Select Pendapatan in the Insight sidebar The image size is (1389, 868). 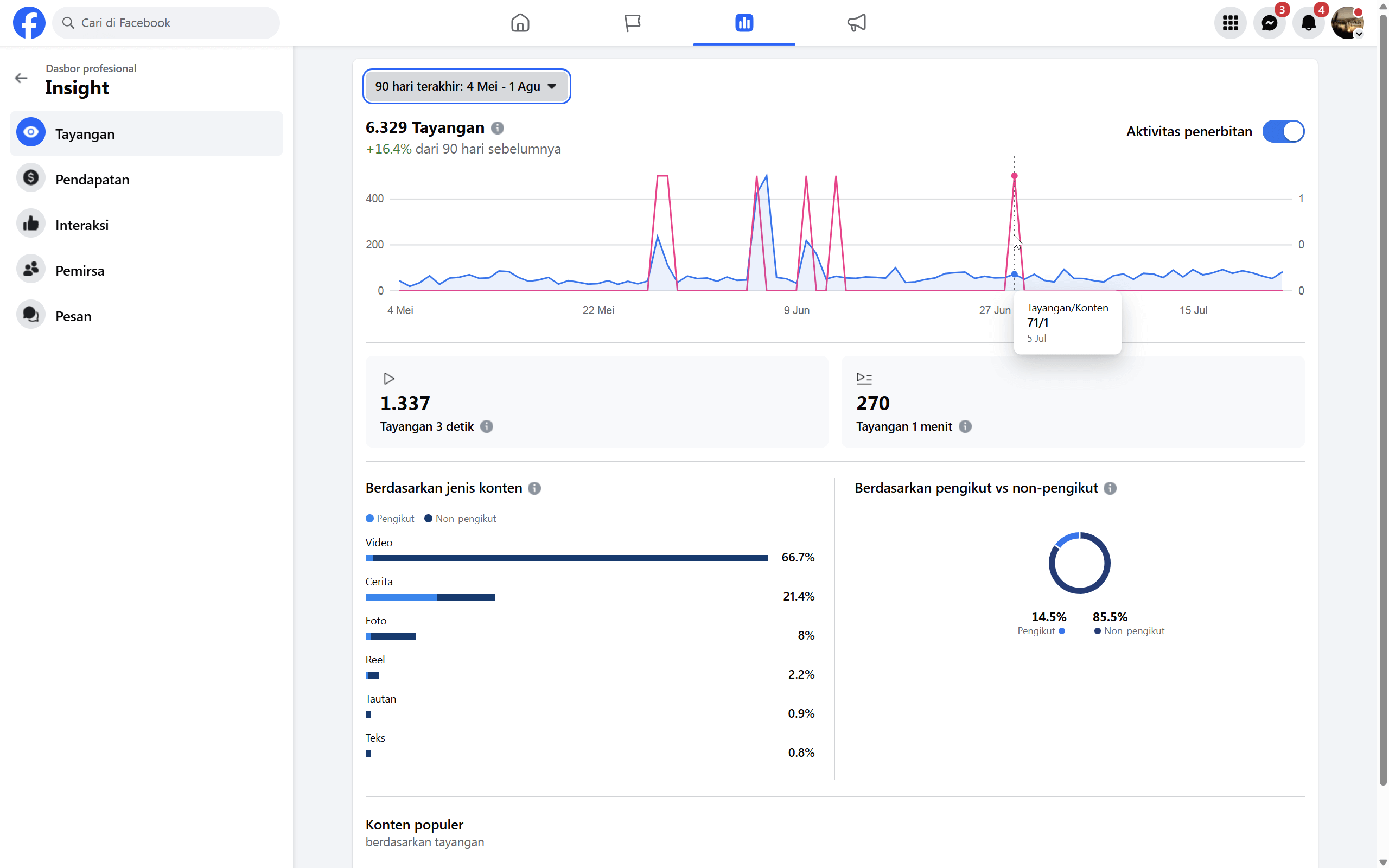point(92,180)
